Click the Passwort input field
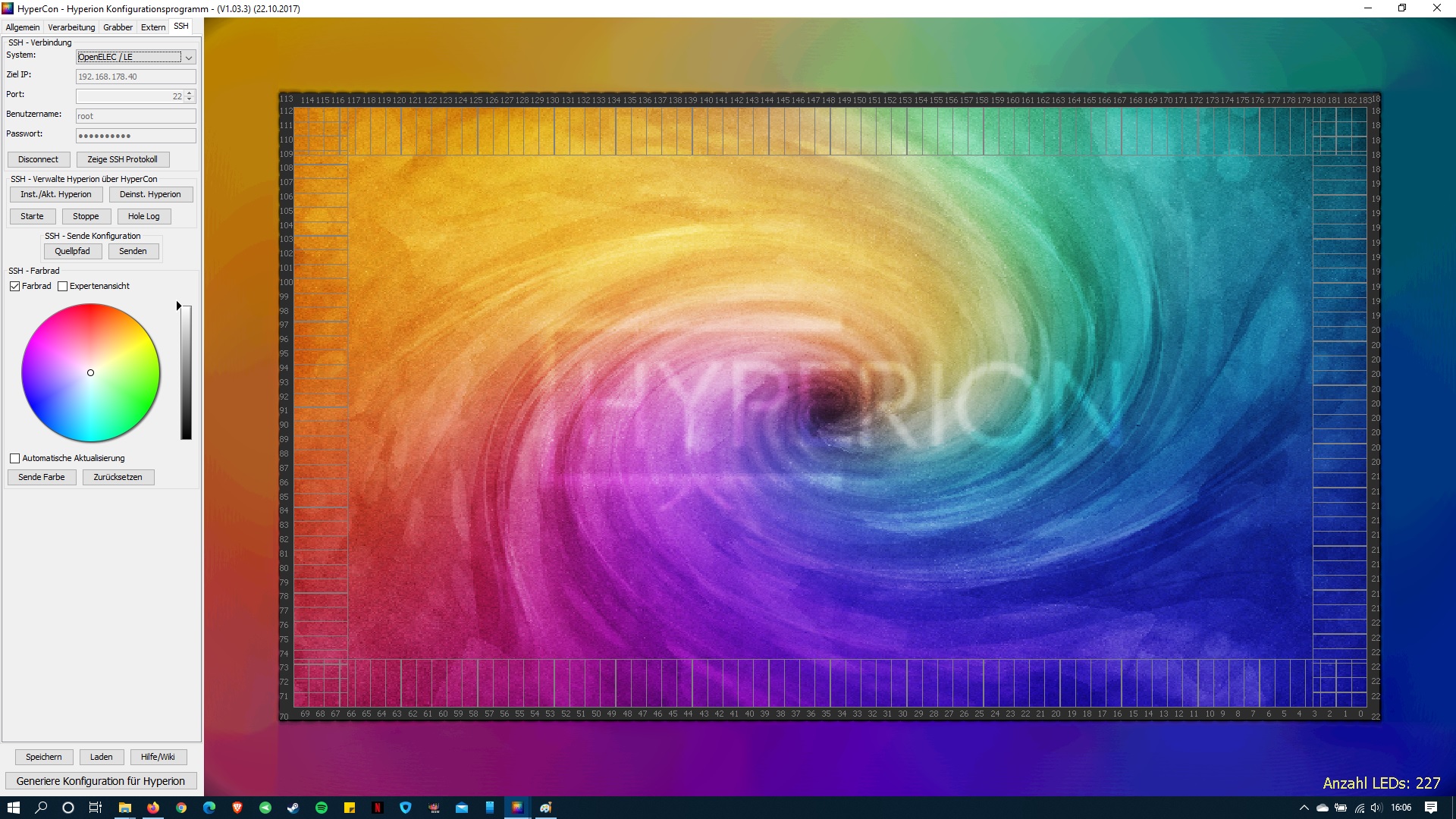The image size is (1456, 819). point(136,136)
